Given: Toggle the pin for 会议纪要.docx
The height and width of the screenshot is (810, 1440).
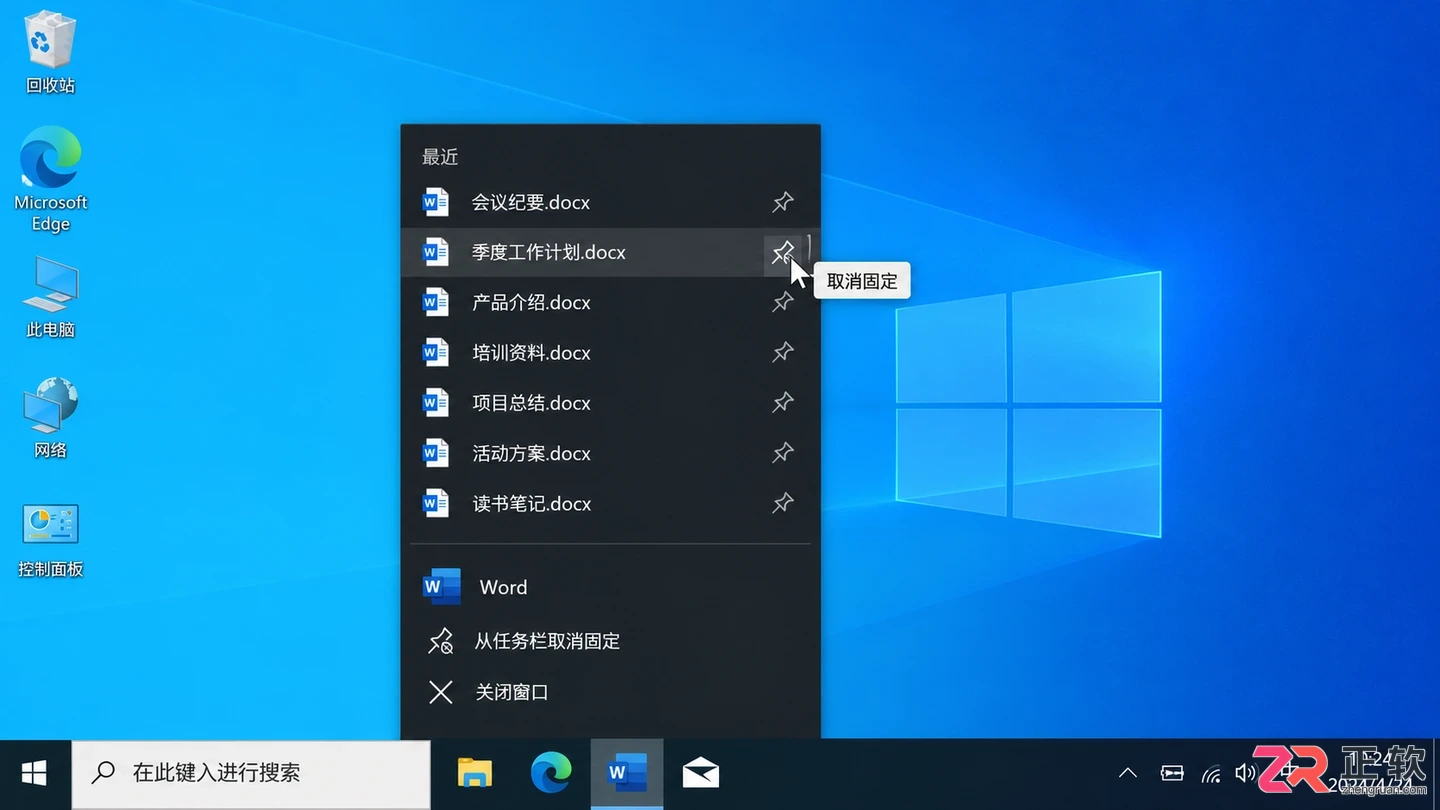Looking at the screenshot, I should [x=782, y=202].
